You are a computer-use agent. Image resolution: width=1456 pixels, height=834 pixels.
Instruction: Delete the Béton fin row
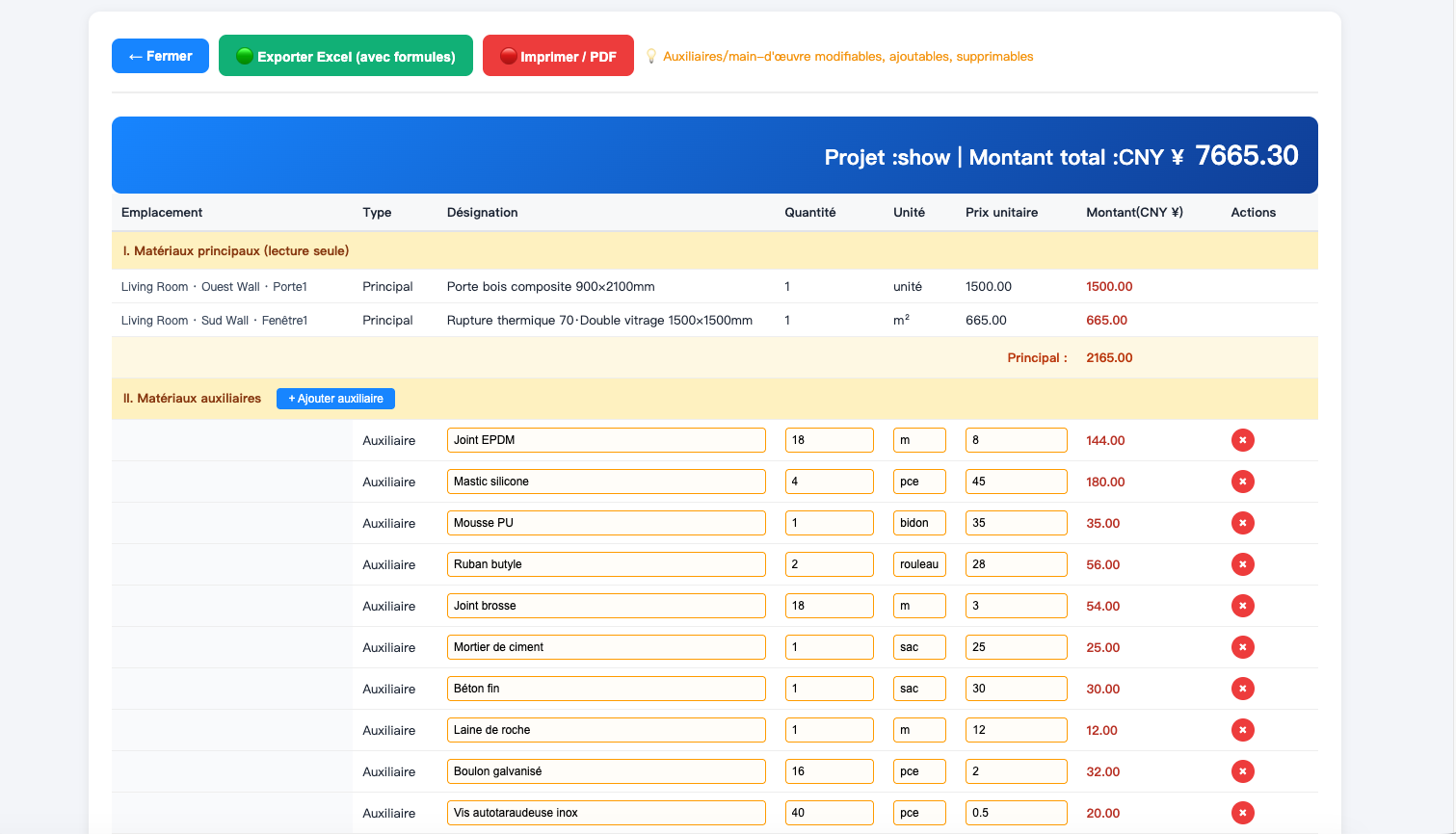[x=1242, y=689]
